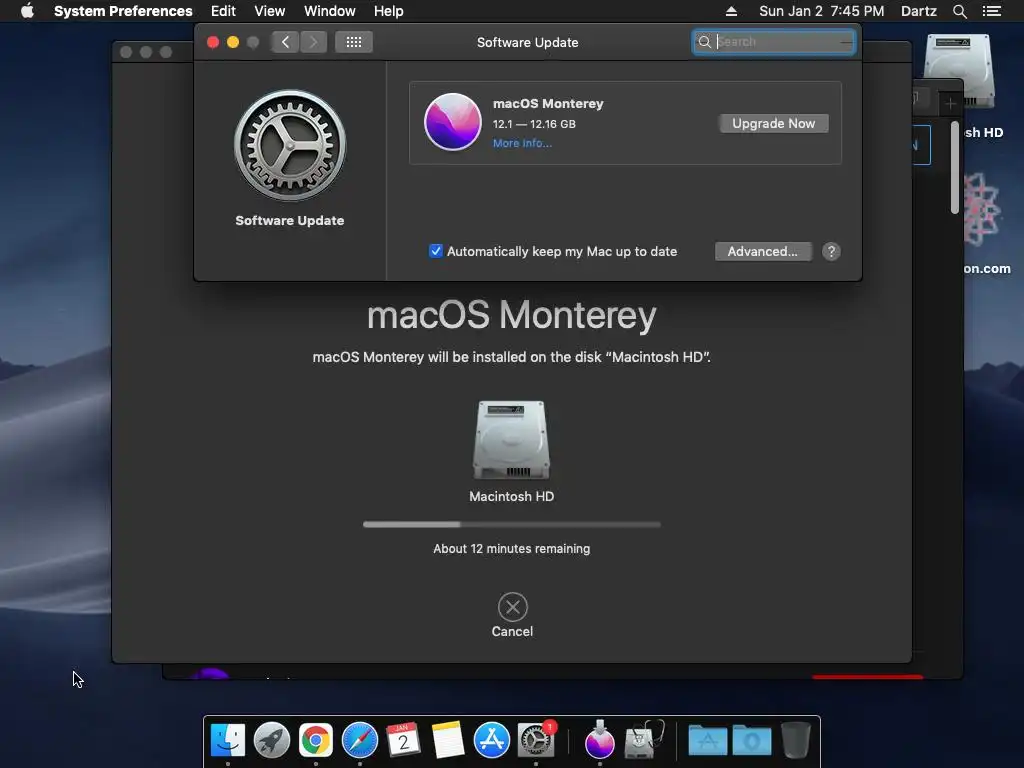The image size is (1024, 768).
Task: Open the Advanced options button
Action: tap(763, 251)
